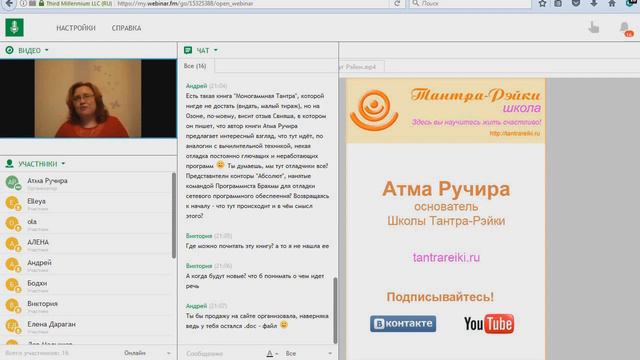The width and height of the screenshot is (640, 360).
Task: Click the Бодхи participant avatar
Action: tap(13, 285)
